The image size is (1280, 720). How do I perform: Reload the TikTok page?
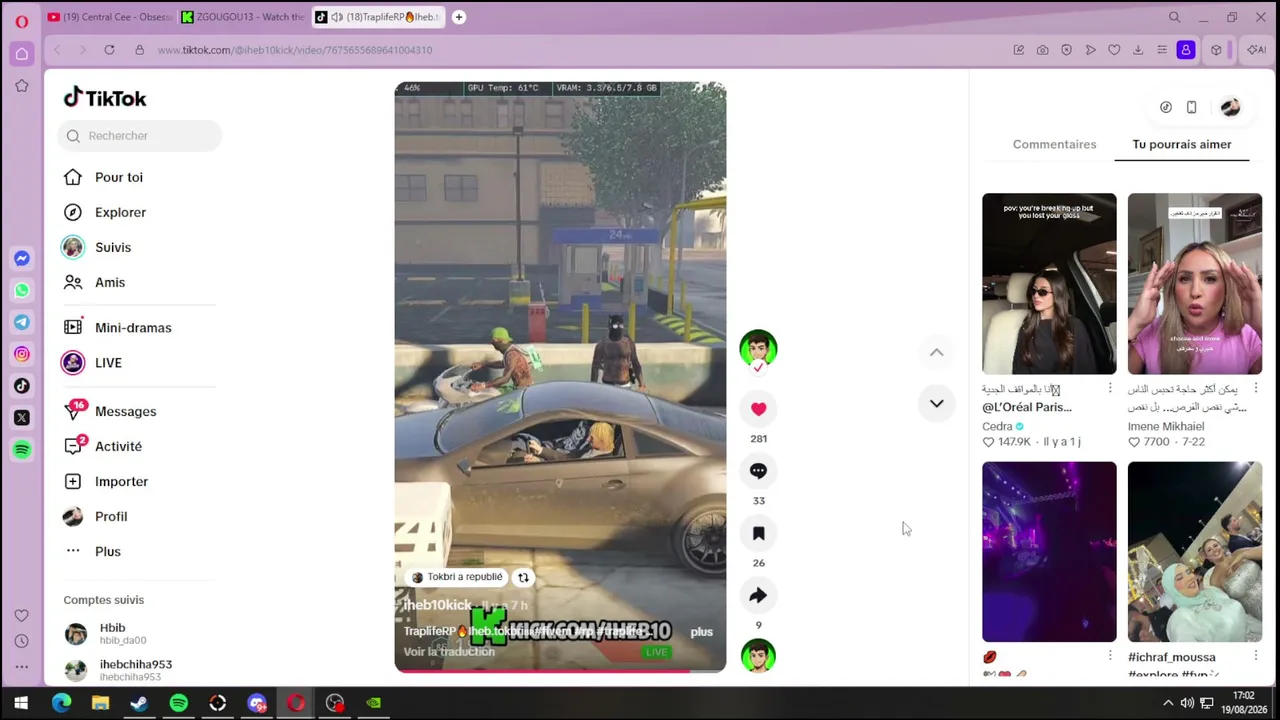tap(109, 50)
